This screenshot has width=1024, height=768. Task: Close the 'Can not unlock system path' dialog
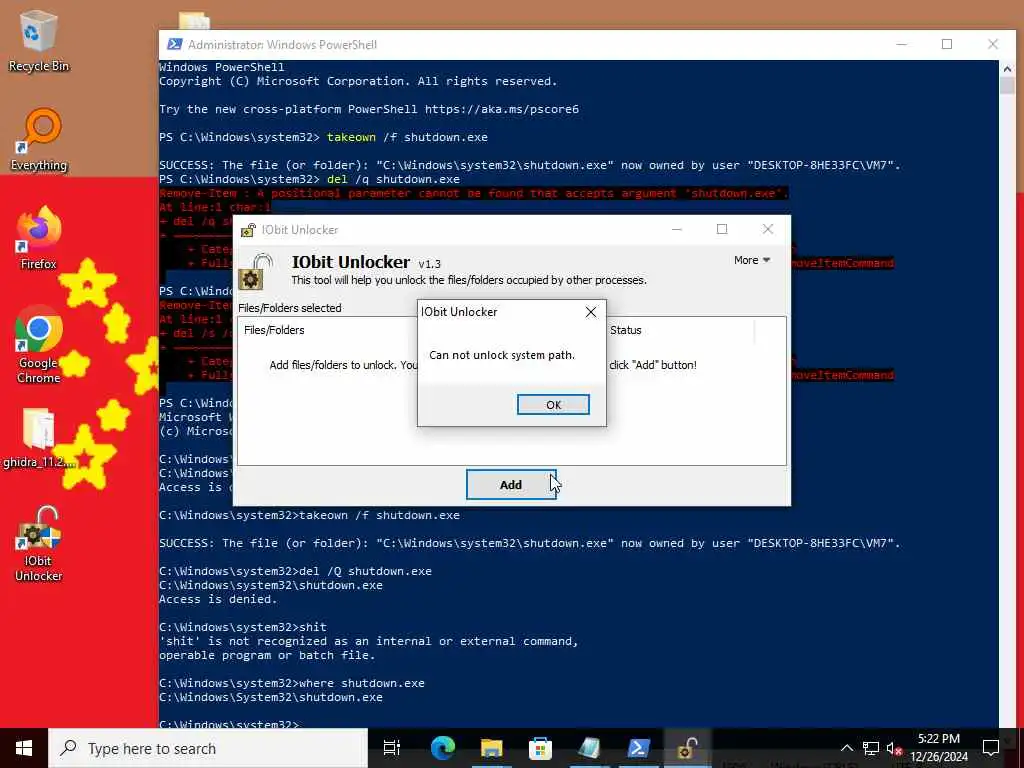(591, 312)
